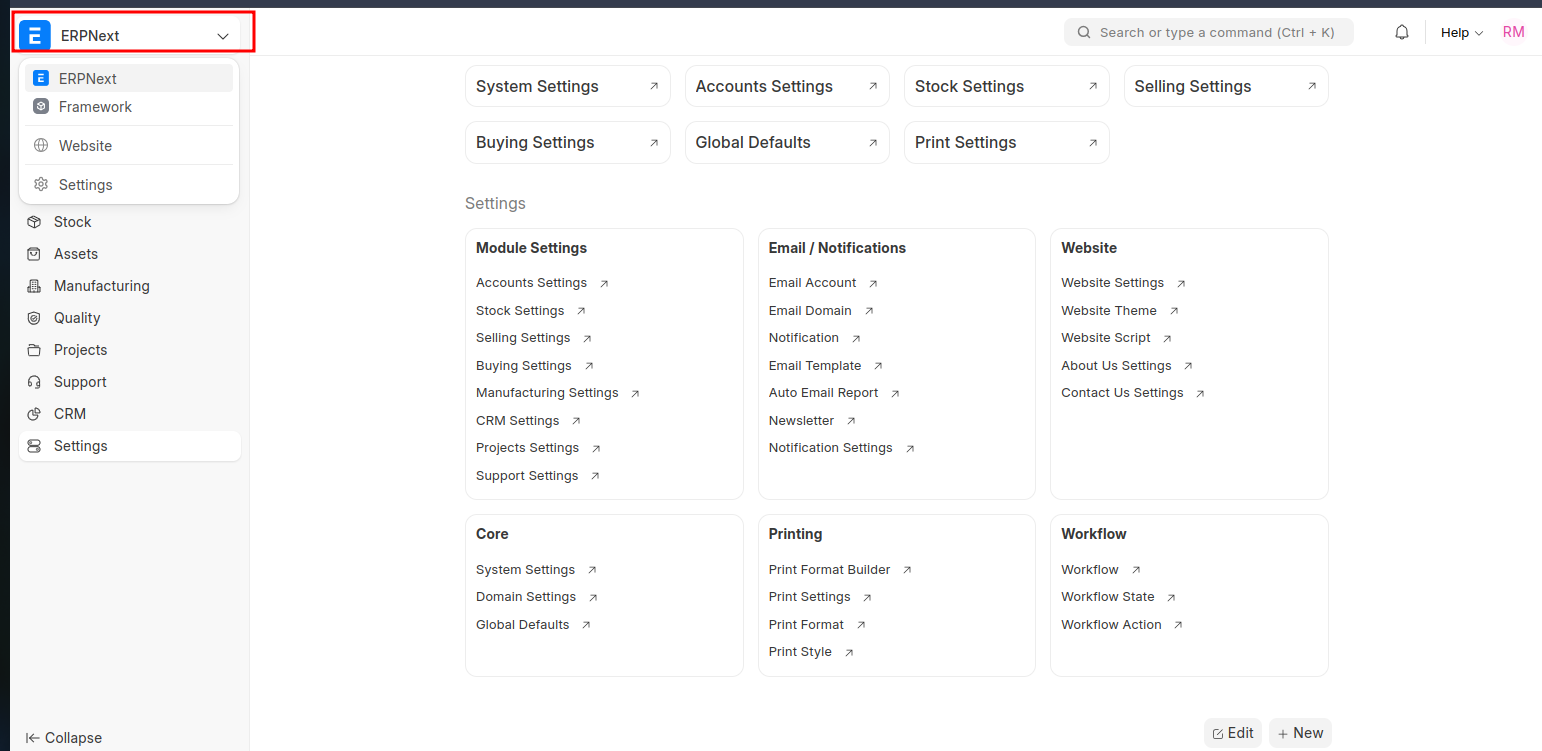Open the Stock module in sidebar

coord(130,222)
